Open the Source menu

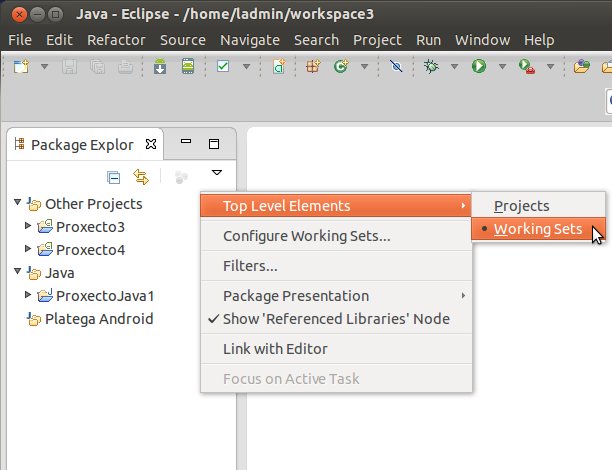tap(183, 40)
